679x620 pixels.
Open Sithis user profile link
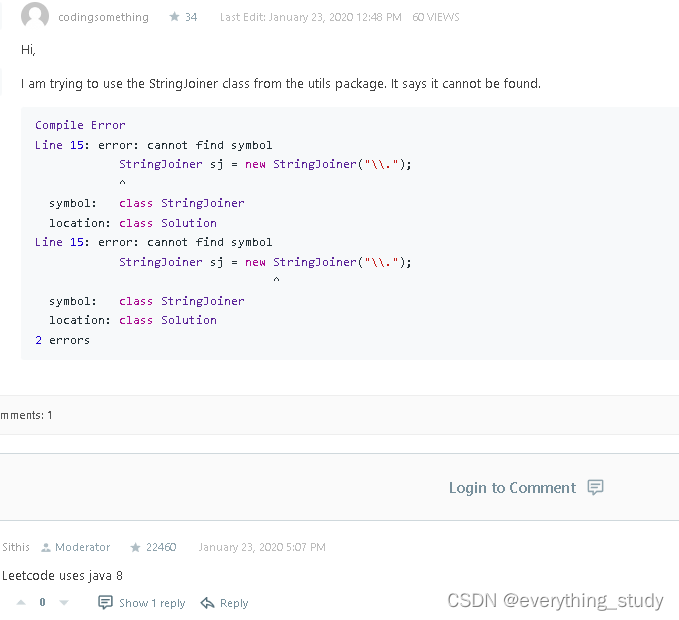(16, 547)
